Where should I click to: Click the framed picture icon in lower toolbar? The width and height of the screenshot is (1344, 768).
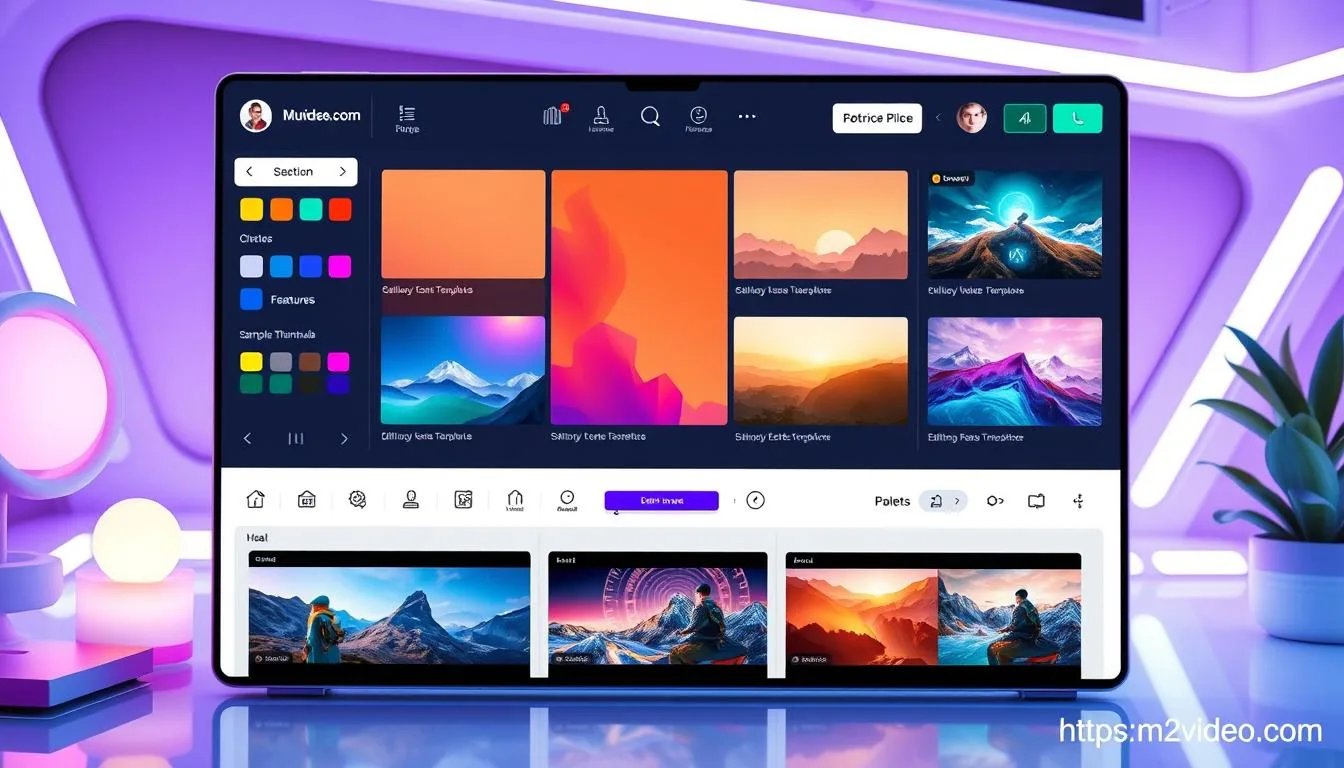coord(463,500)
